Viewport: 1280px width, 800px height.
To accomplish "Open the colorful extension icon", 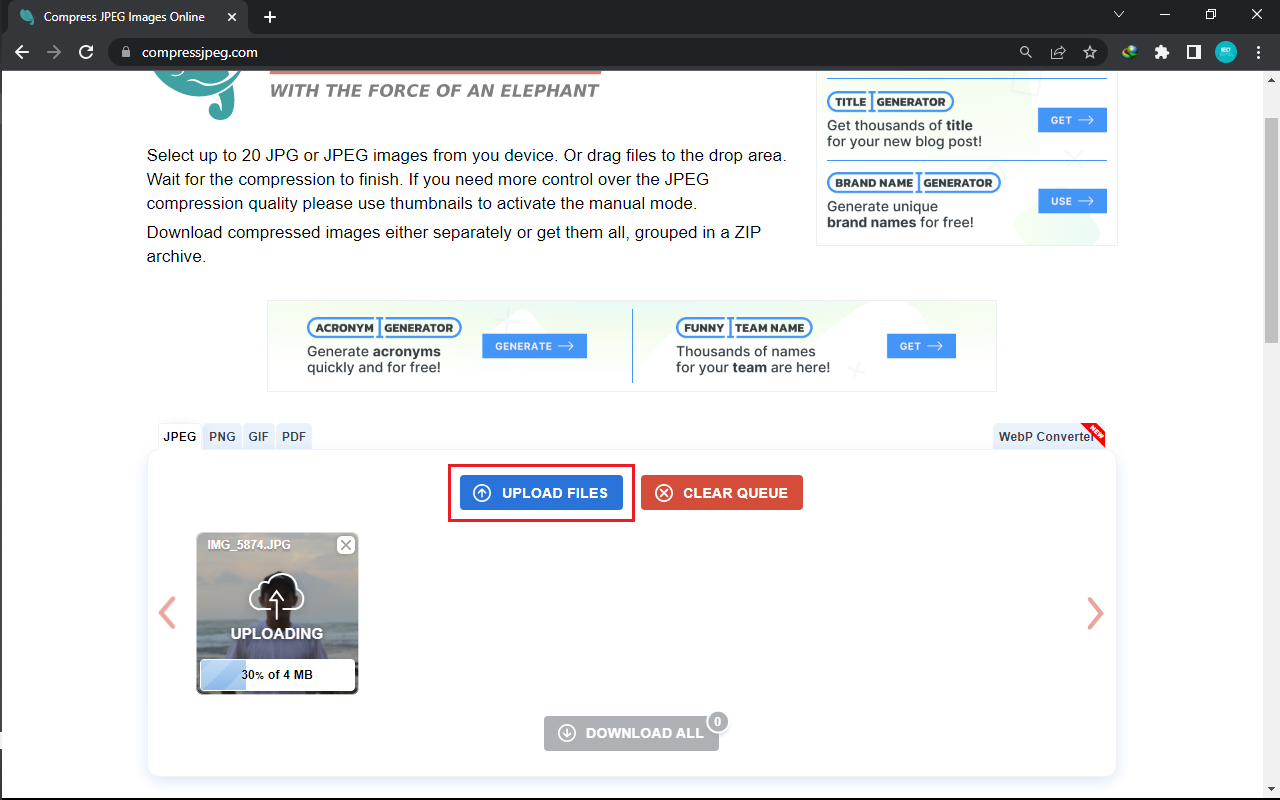I will click(1129, 52).
